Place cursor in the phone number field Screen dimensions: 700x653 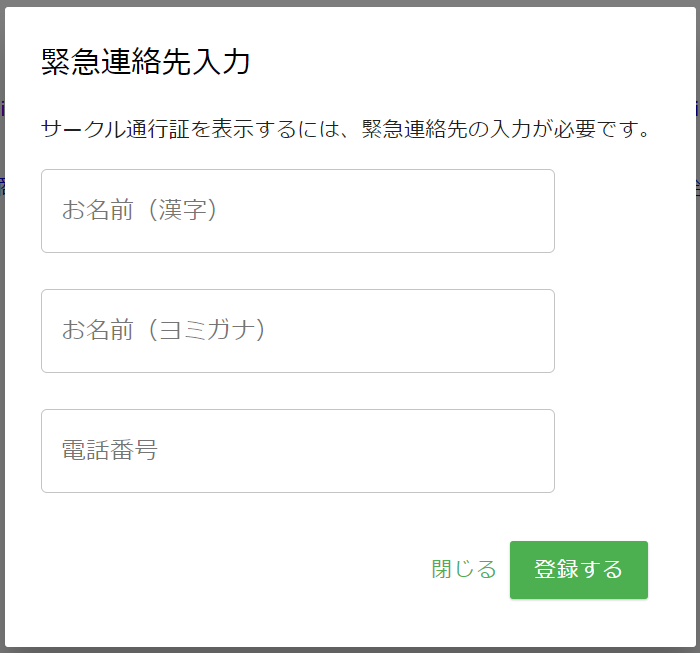pos(298,451)
